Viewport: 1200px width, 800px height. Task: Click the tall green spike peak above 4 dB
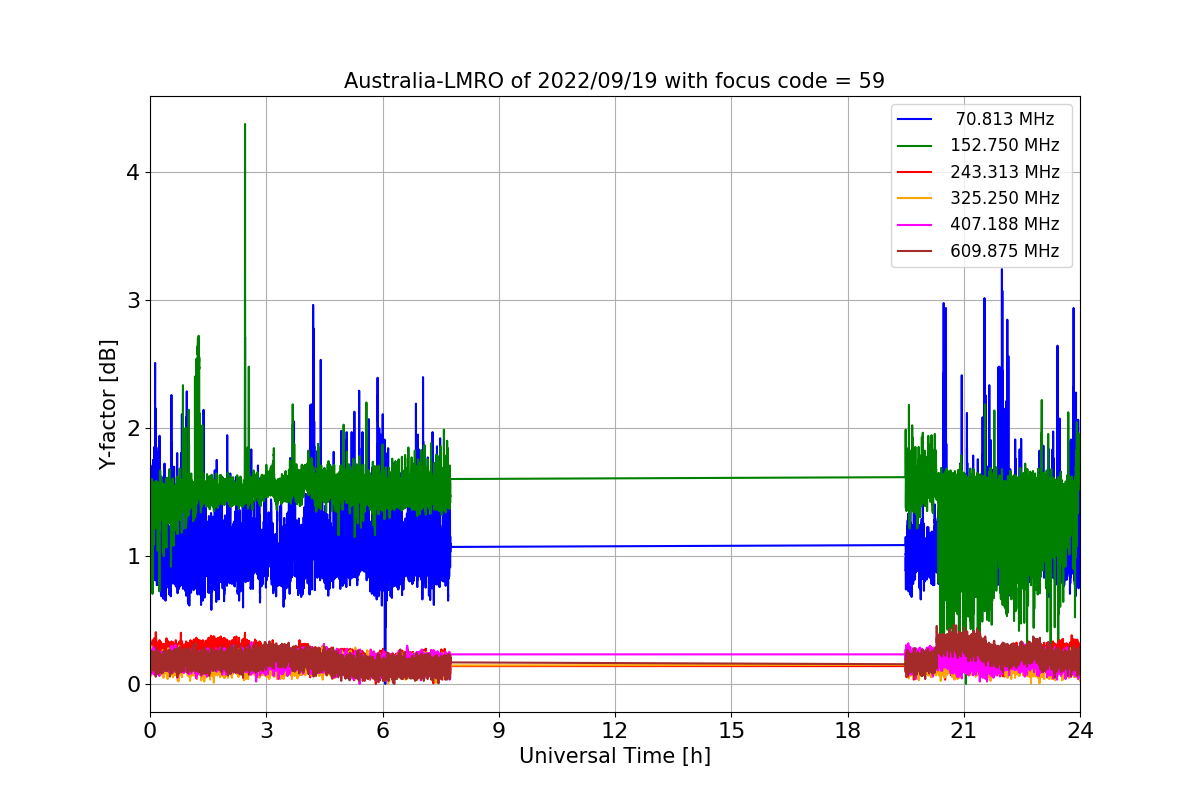point(245,126)
